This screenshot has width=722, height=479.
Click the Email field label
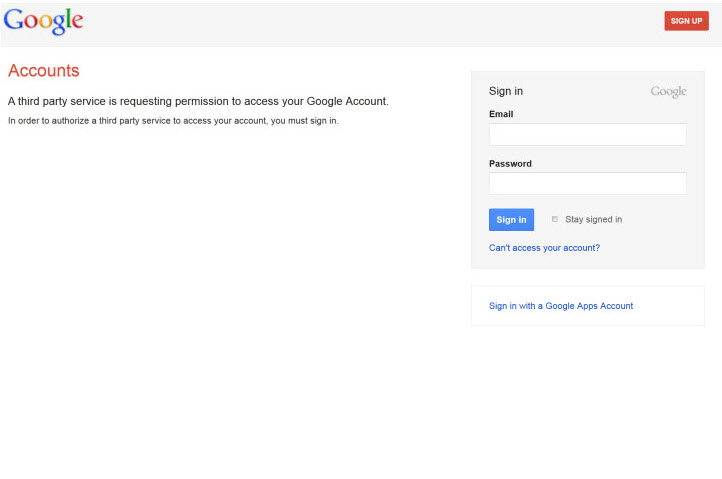[501, 114]
